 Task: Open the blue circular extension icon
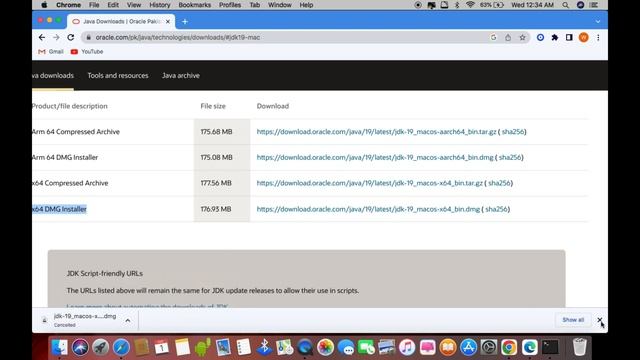pos(540,37)
